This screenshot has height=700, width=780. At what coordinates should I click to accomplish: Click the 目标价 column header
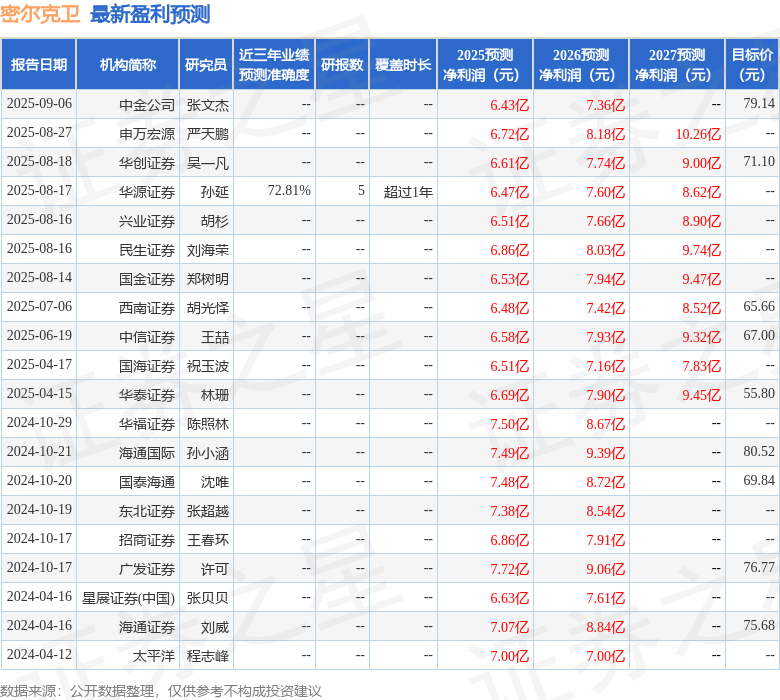[752, 65]
